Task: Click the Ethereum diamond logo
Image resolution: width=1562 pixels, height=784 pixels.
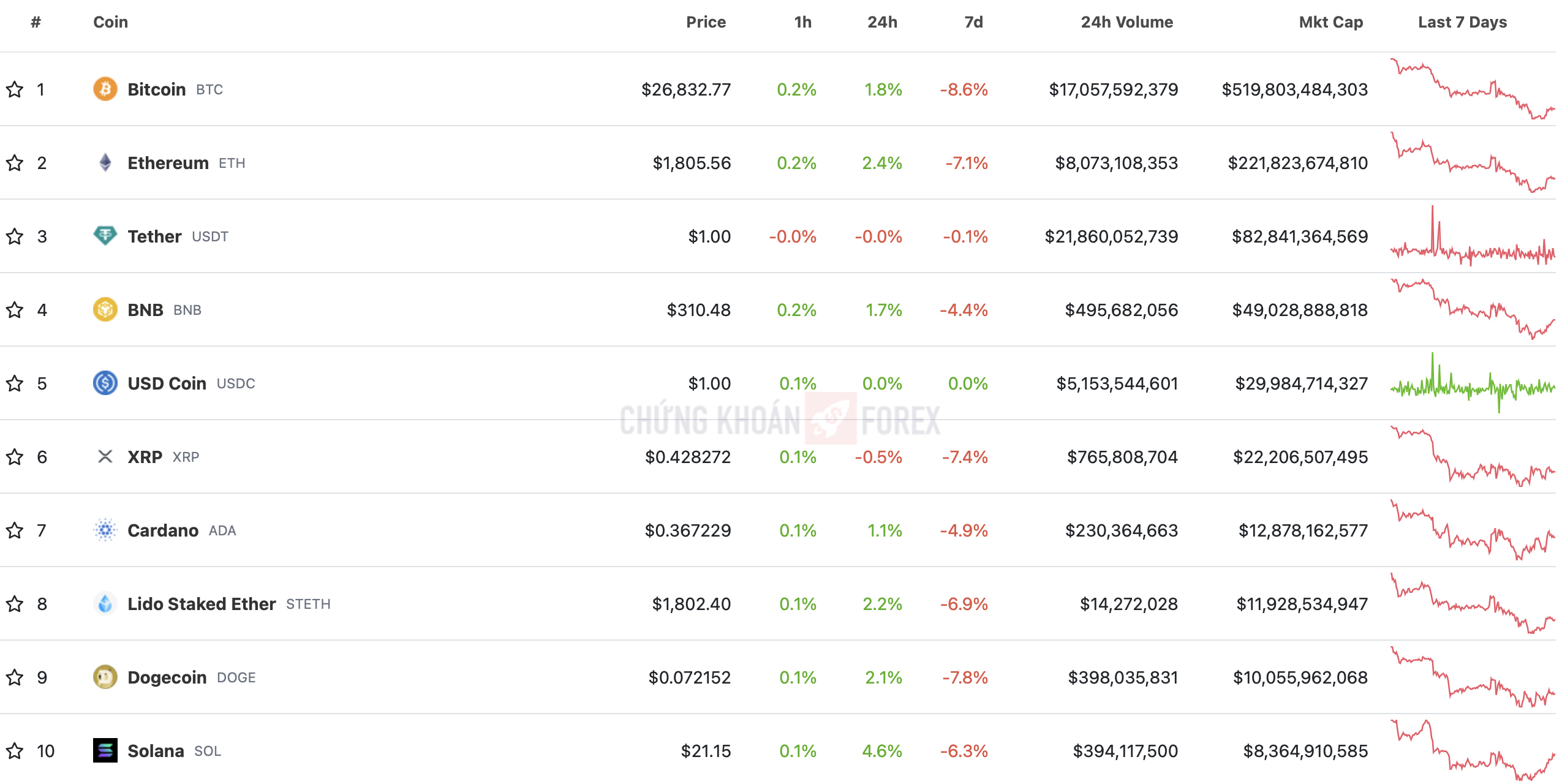Action: pos(105,162)
